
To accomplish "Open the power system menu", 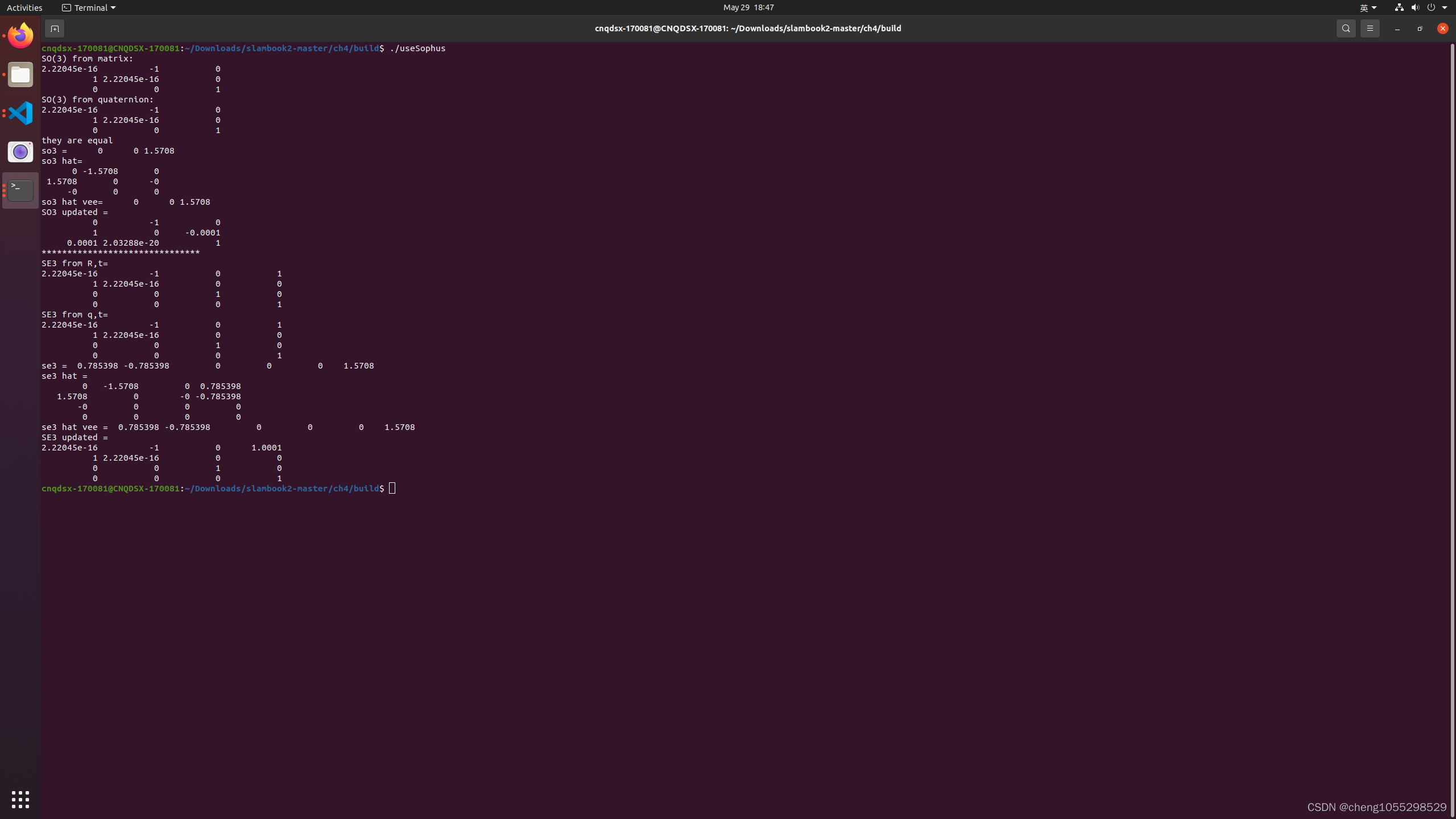I will tap(1431, 7).
